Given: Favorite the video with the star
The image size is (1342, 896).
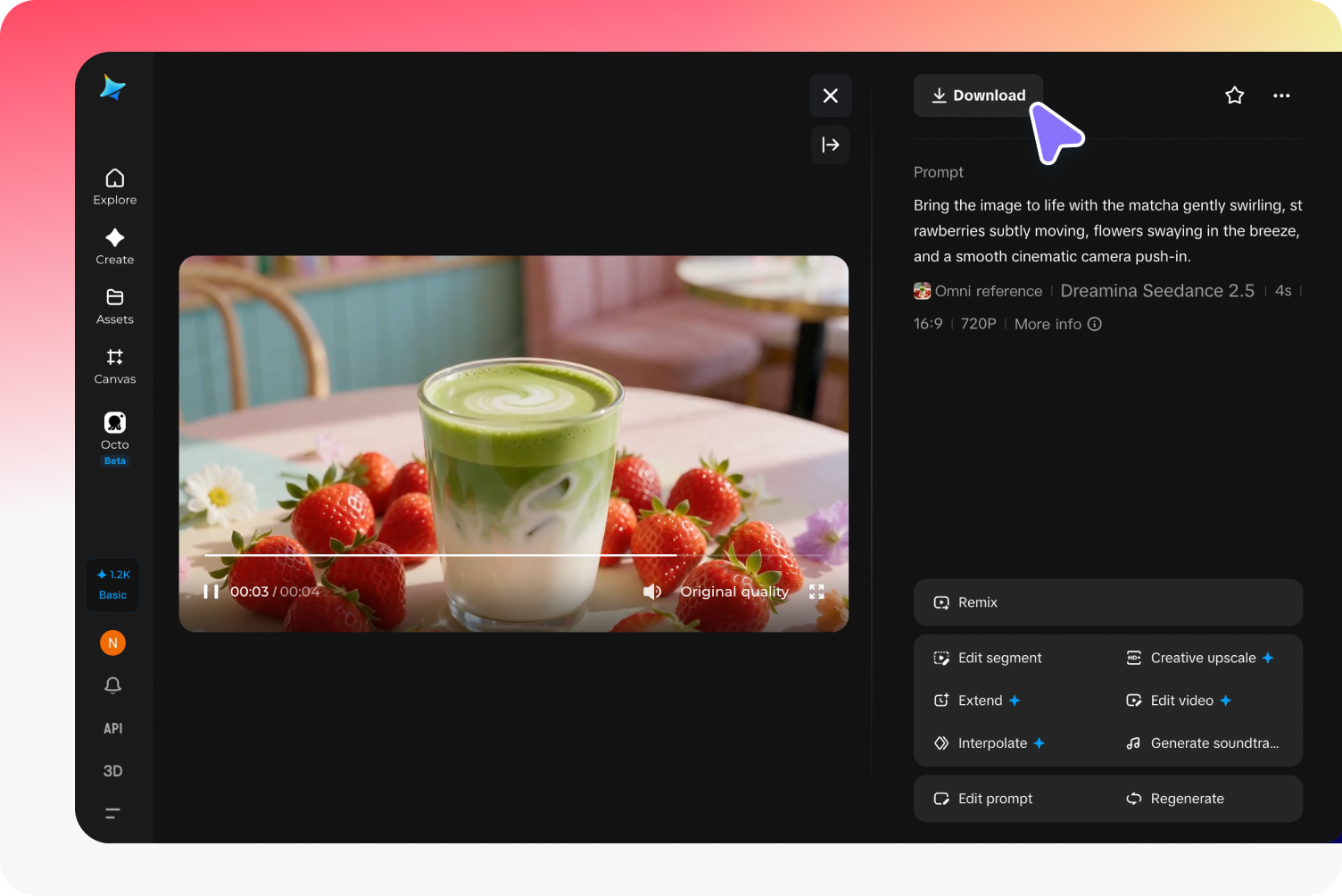Looking at the screenshot, I should (x=1235, y=95).
